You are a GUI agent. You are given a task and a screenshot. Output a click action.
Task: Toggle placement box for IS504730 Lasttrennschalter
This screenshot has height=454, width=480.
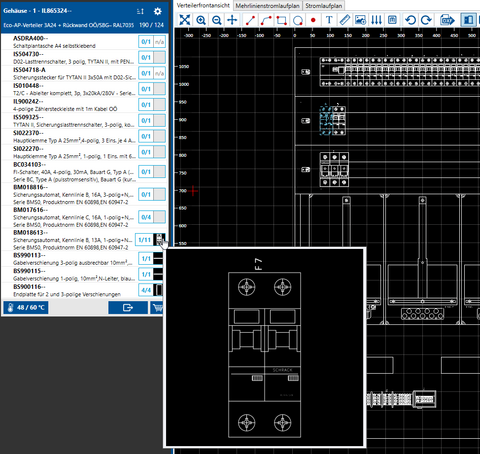tap(159, 57)
